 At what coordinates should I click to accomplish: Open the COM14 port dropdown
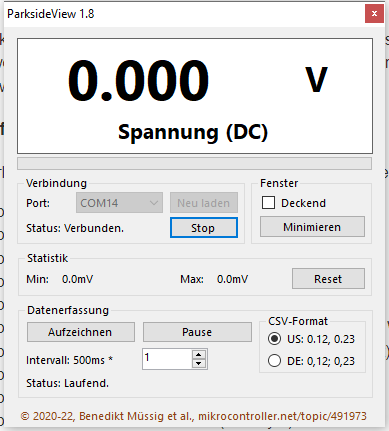pyautogui.click(x=119, y=203)
